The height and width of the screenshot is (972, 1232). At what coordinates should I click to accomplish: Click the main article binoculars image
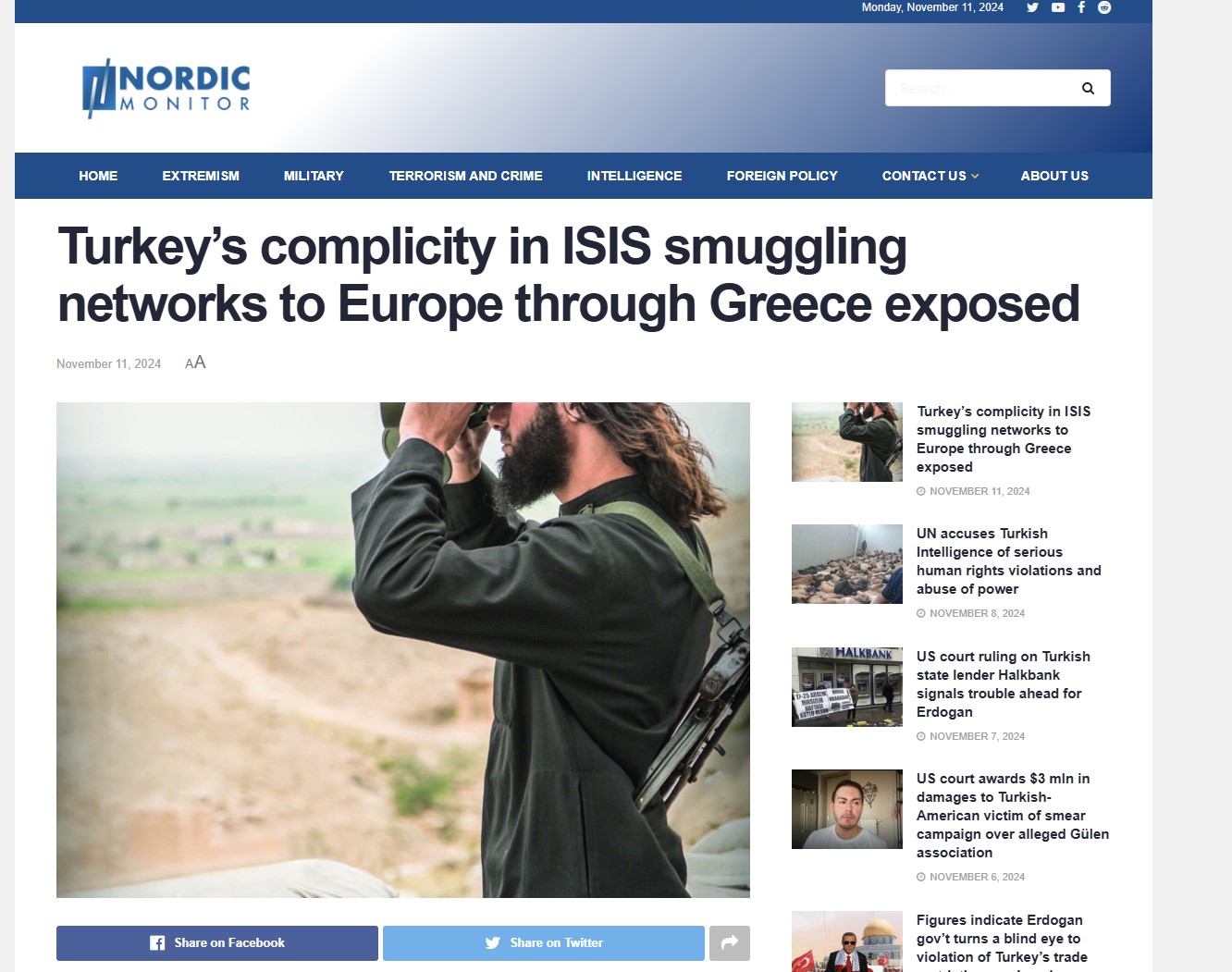click(403, 650)
